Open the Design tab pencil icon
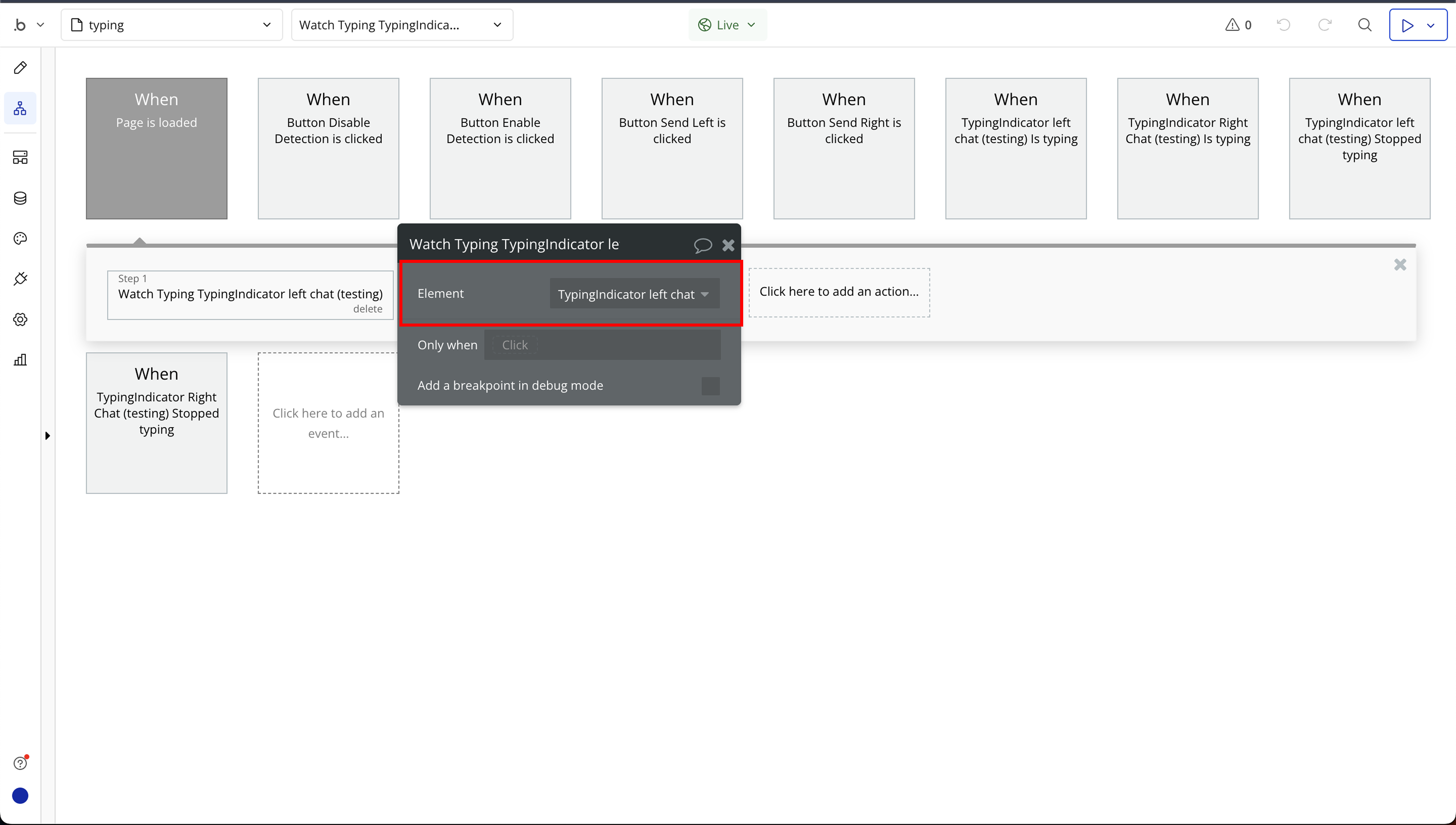 coord(21,68)
